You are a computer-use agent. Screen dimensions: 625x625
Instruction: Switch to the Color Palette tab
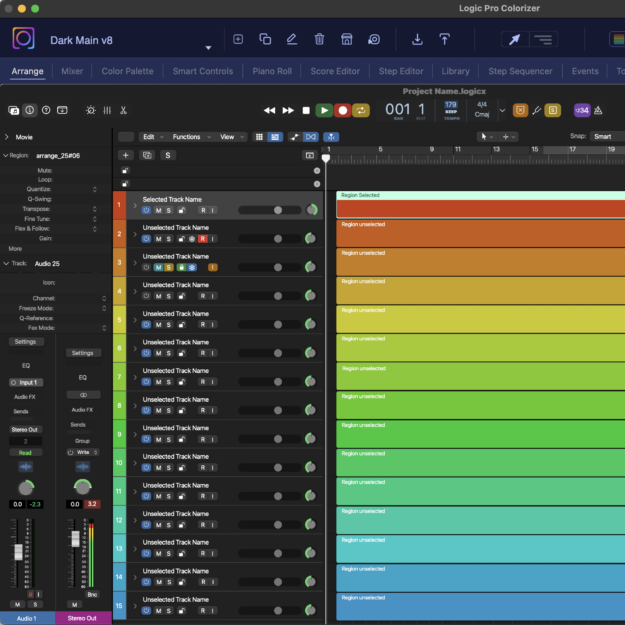click(127, 71)
